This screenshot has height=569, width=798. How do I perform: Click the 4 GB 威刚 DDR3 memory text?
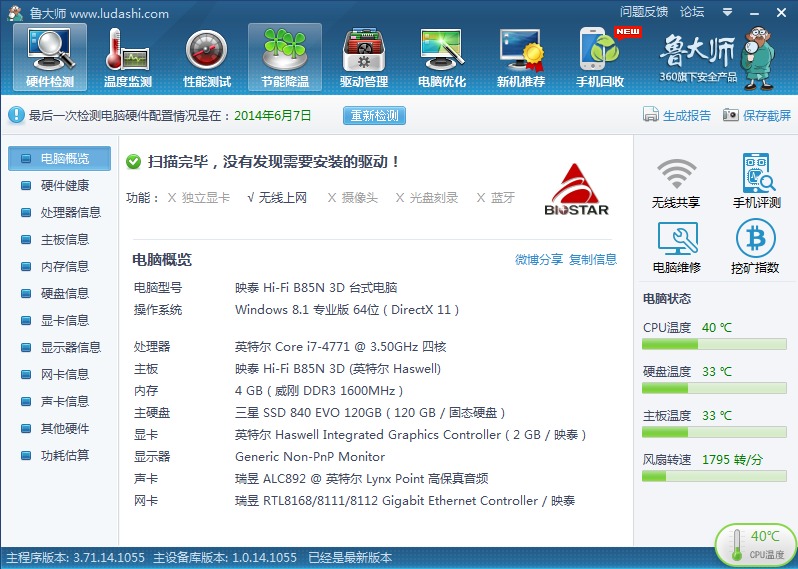[319, 390]
